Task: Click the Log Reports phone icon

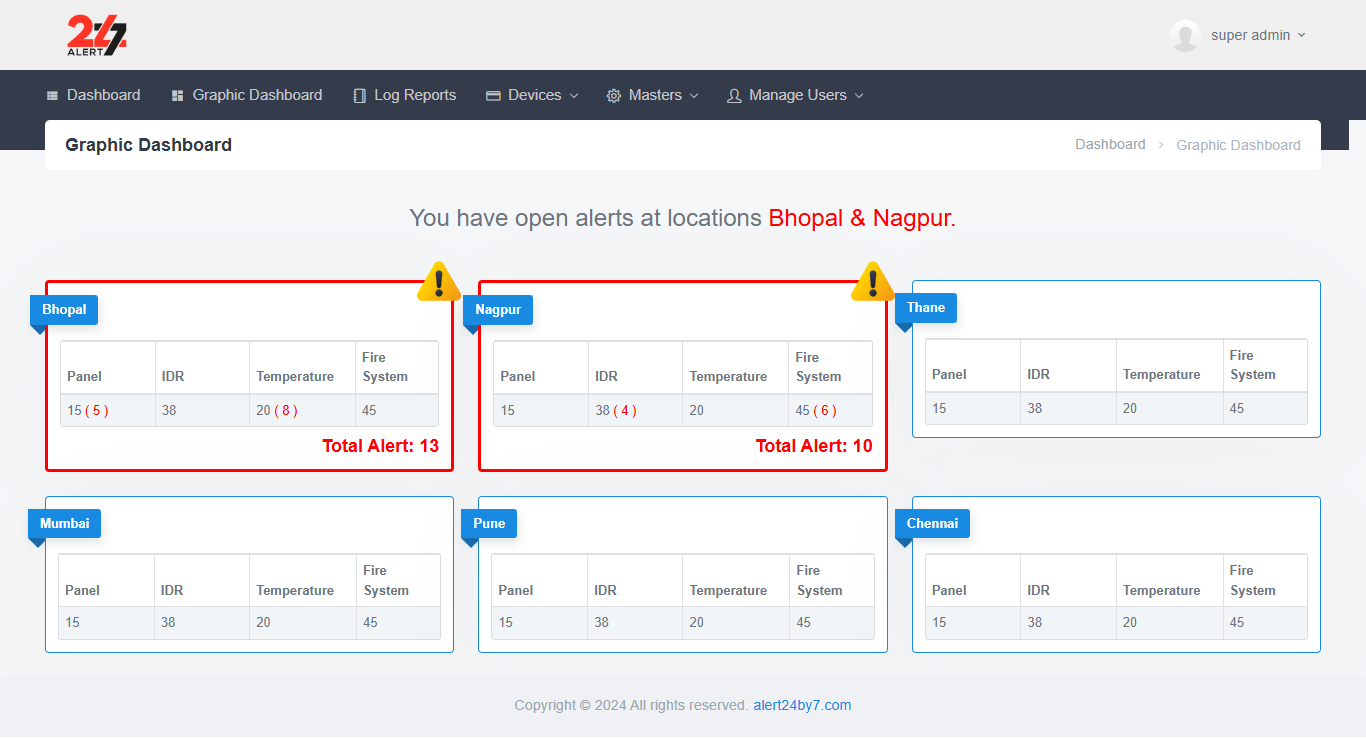Action: click(359, 95)
